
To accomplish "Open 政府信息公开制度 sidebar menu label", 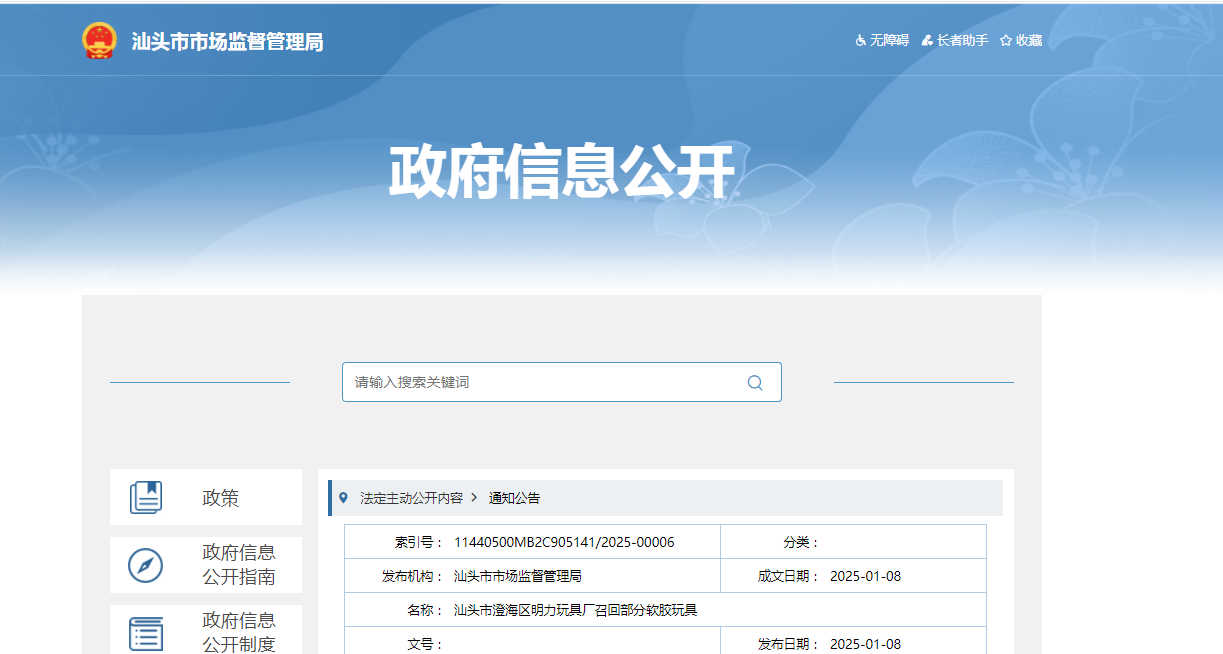I will (239, 633).
